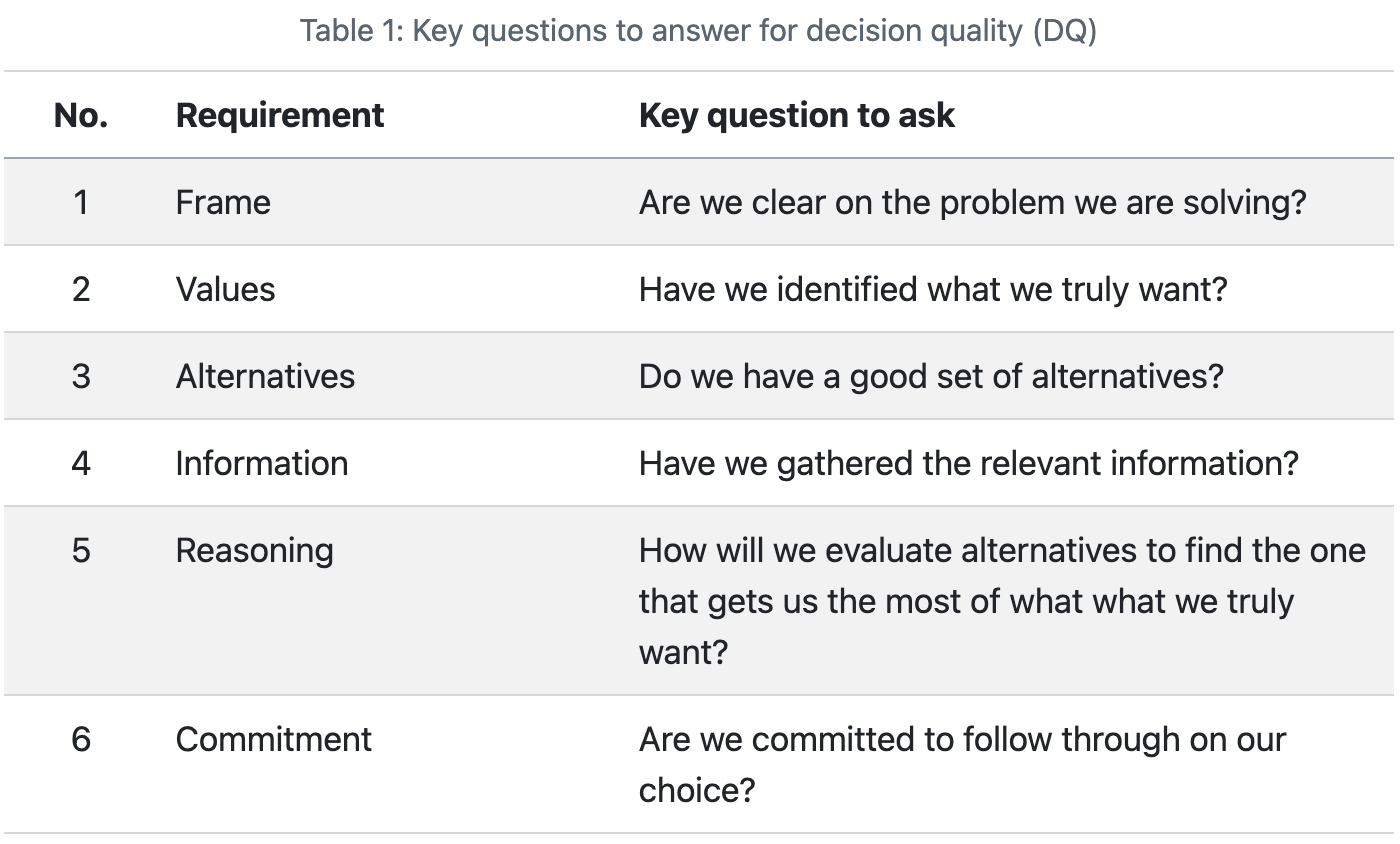The width and height of the screenshot is (1400, 844).
Task: Click row number 6 in the table
Action: click(81, 739)
